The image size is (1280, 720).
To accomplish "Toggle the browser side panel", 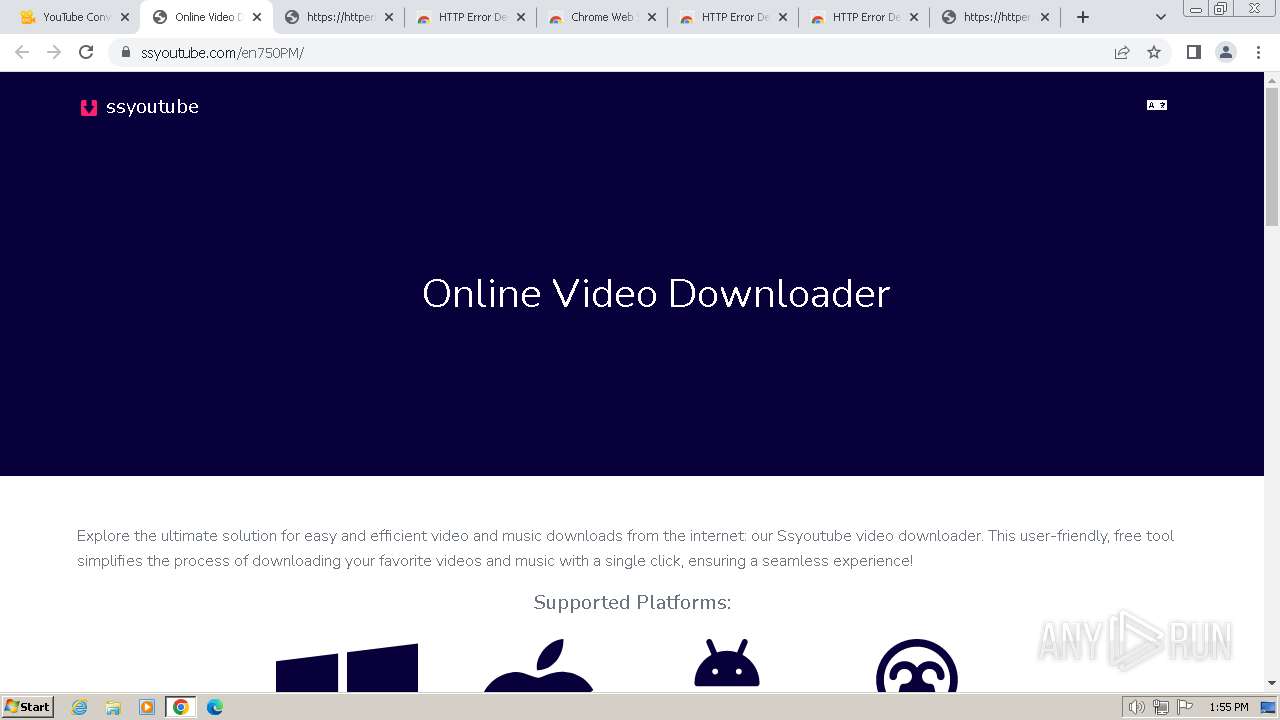I will (x=1194, y=52).
